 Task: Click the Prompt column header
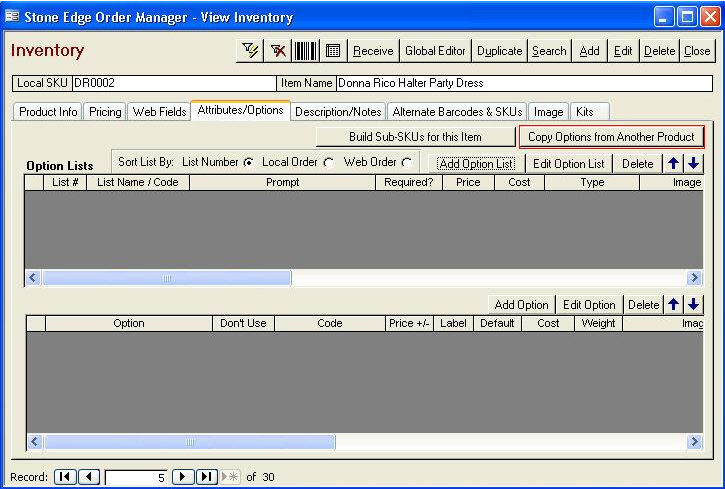[283, 182]
